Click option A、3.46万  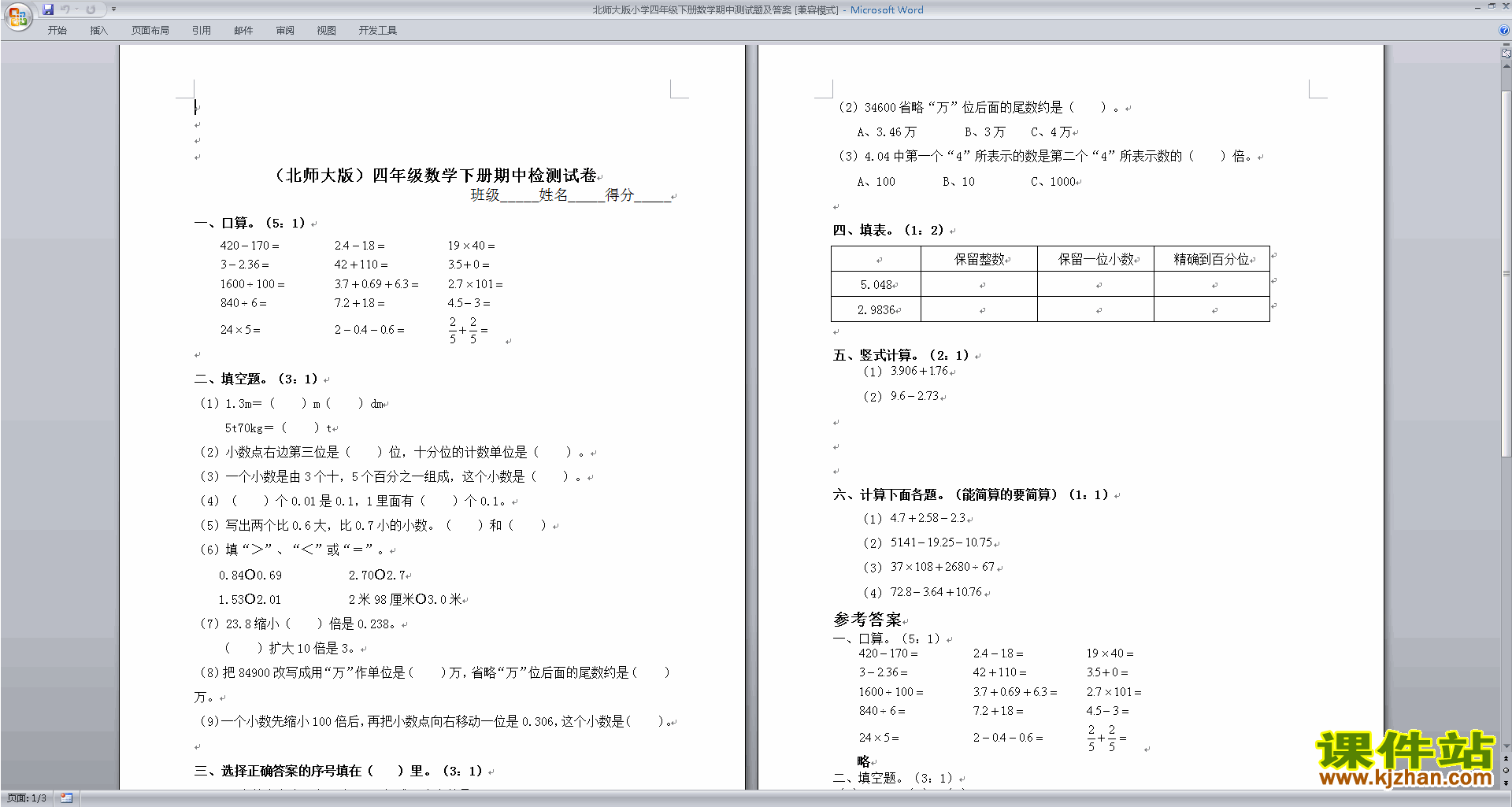point(887,131)
